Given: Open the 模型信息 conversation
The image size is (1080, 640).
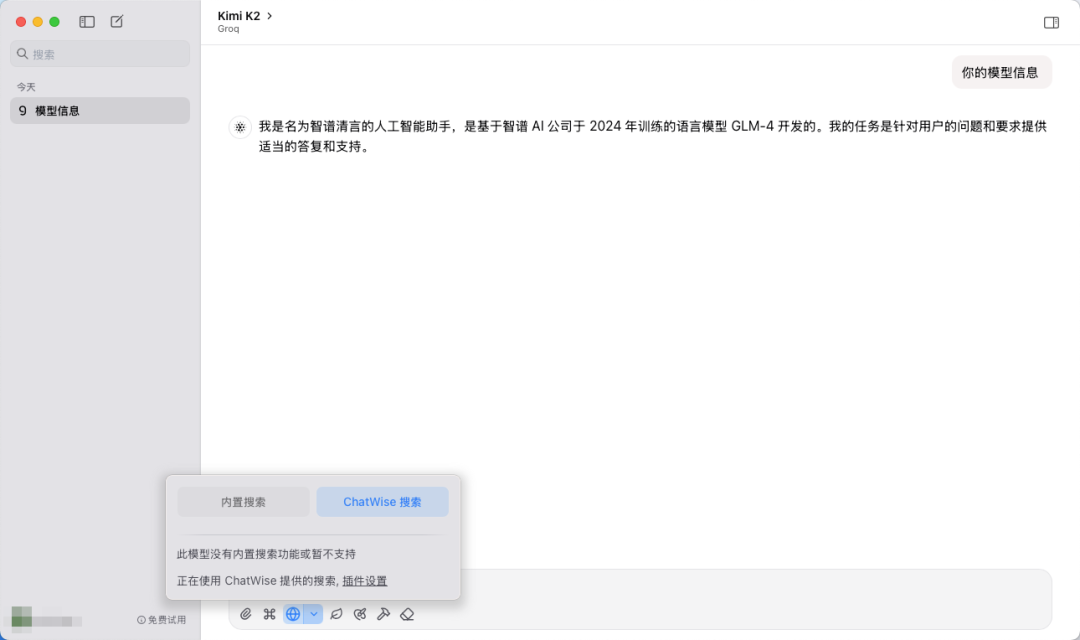Looking at the screenshot, I should [100, 111].
